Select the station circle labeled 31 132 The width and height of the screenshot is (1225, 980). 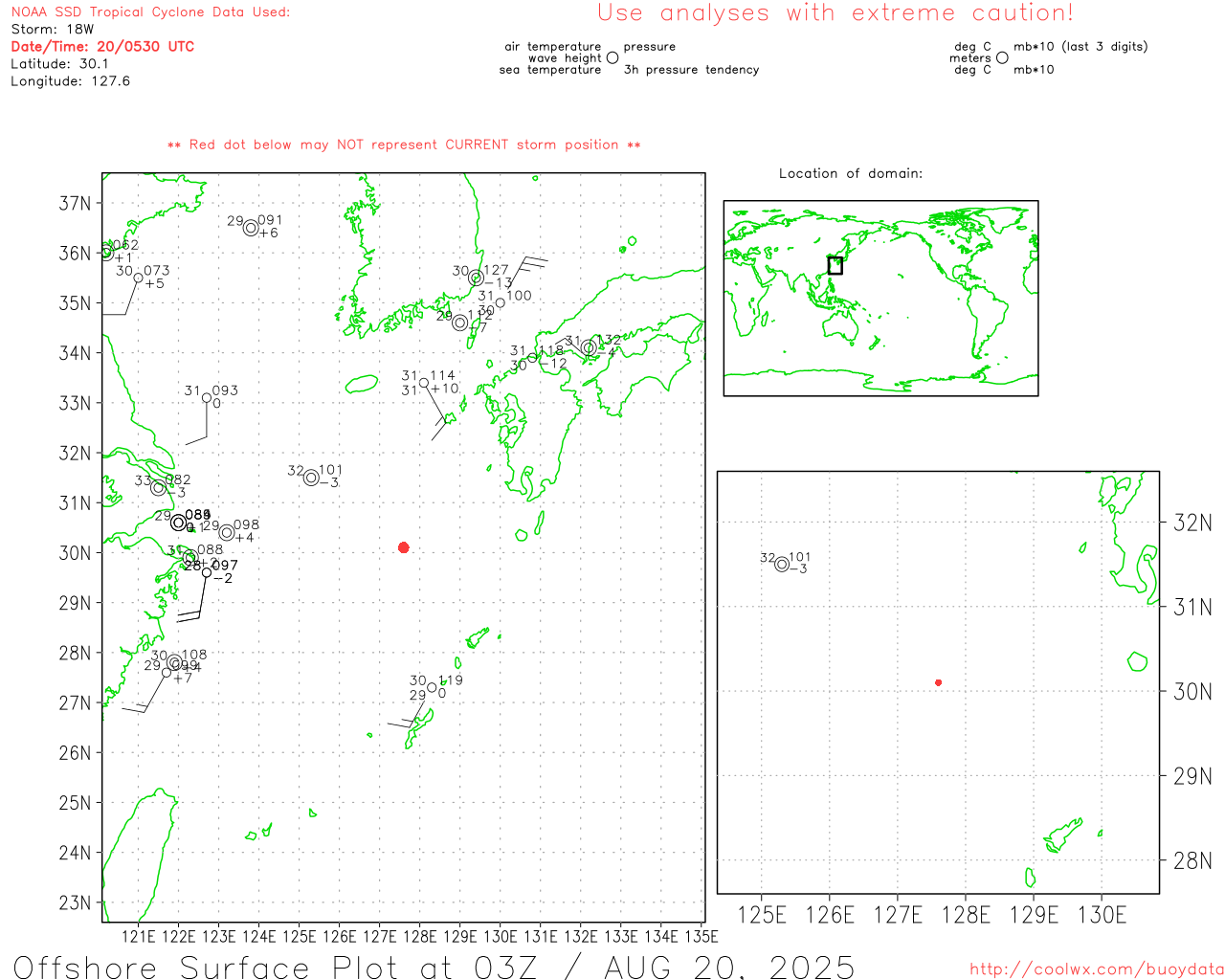[x=589, y=347]
